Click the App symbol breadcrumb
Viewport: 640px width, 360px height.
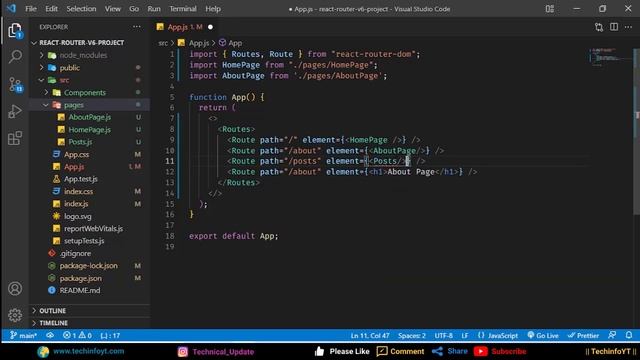coord(231,43)
